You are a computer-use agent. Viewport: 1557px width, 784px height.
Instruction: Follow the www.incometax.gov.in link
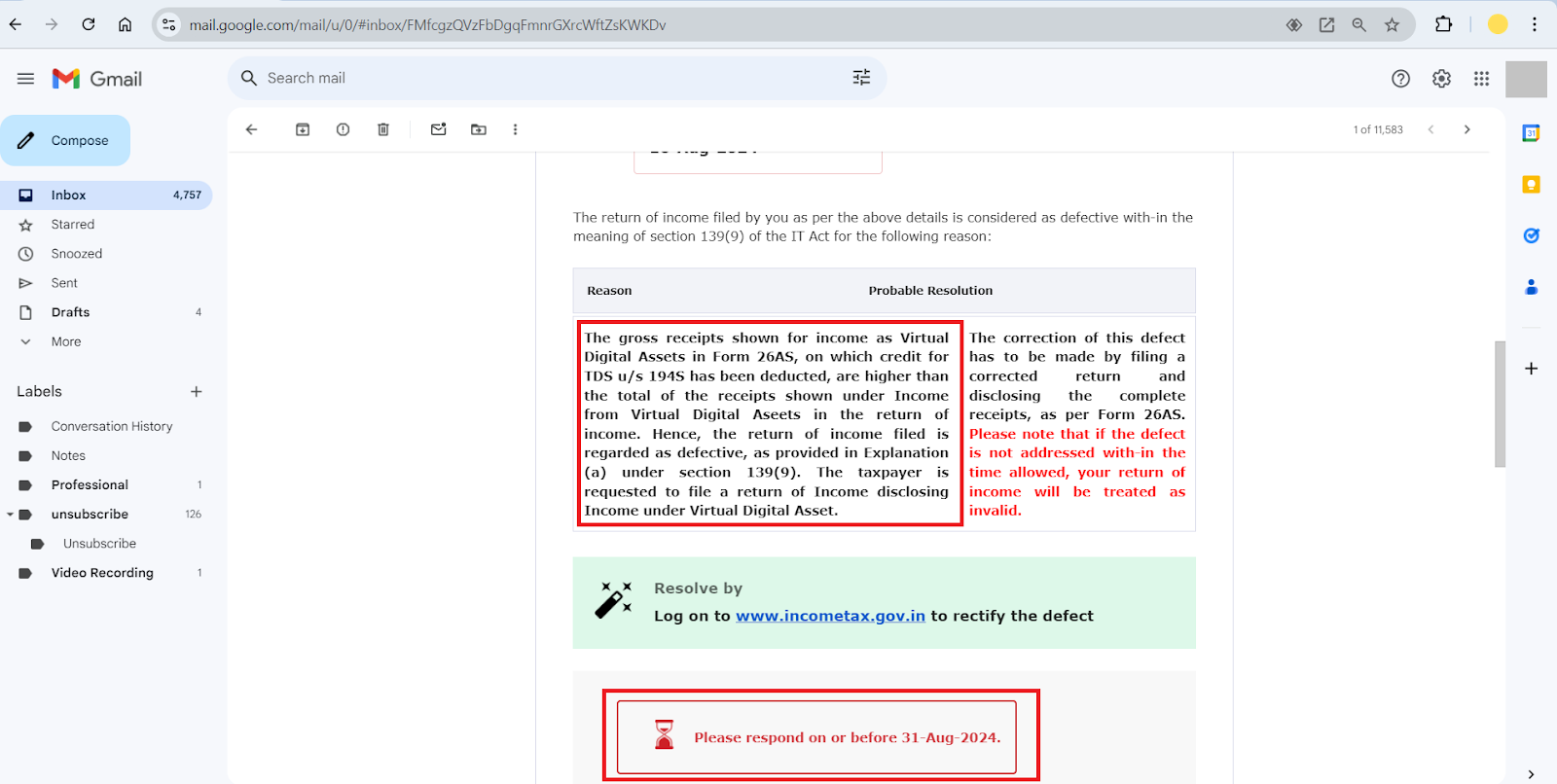coord(830,616)
